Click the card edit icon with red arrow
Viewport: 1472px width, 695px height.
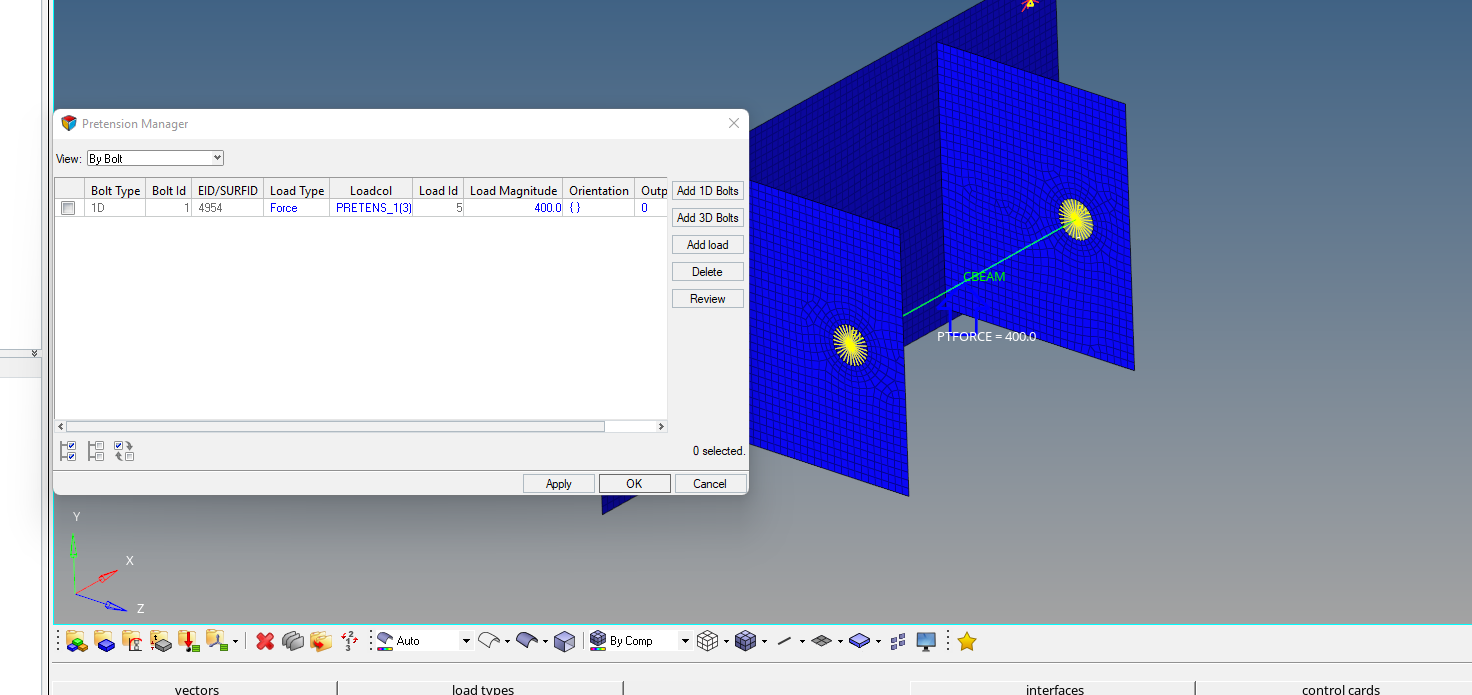click(188, 641)
